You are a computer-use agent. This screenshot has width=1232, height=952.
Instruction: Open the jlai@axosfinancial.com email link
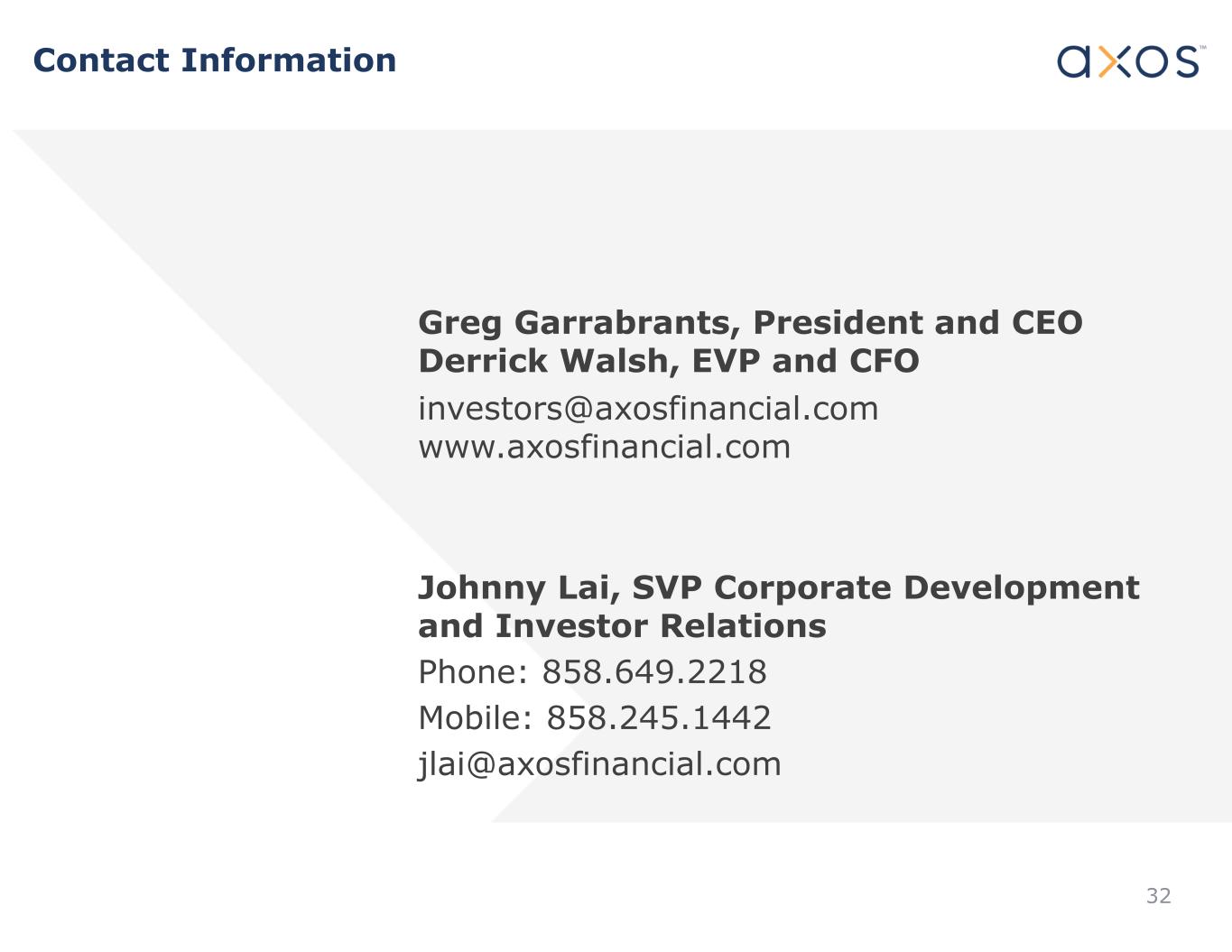[599, 764]
